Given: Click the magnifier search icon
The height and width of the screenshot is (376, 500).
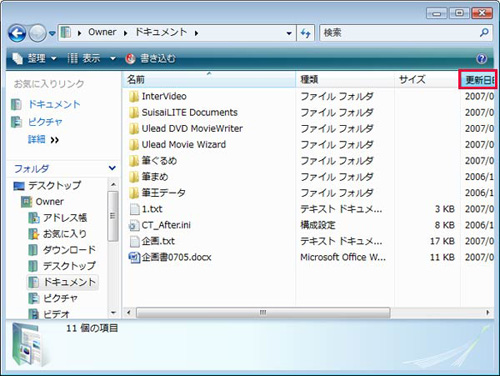Looking at the screenshot, I should tap(484, 32).
